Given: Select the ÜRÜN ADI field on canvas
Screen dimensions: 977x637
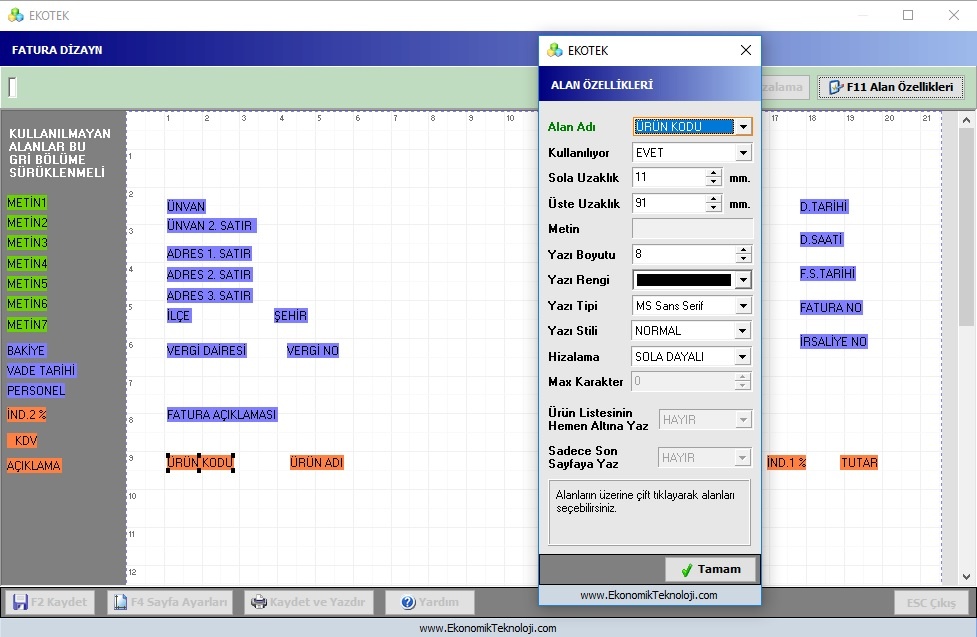Looking at the screenshot, I should 317,462.
